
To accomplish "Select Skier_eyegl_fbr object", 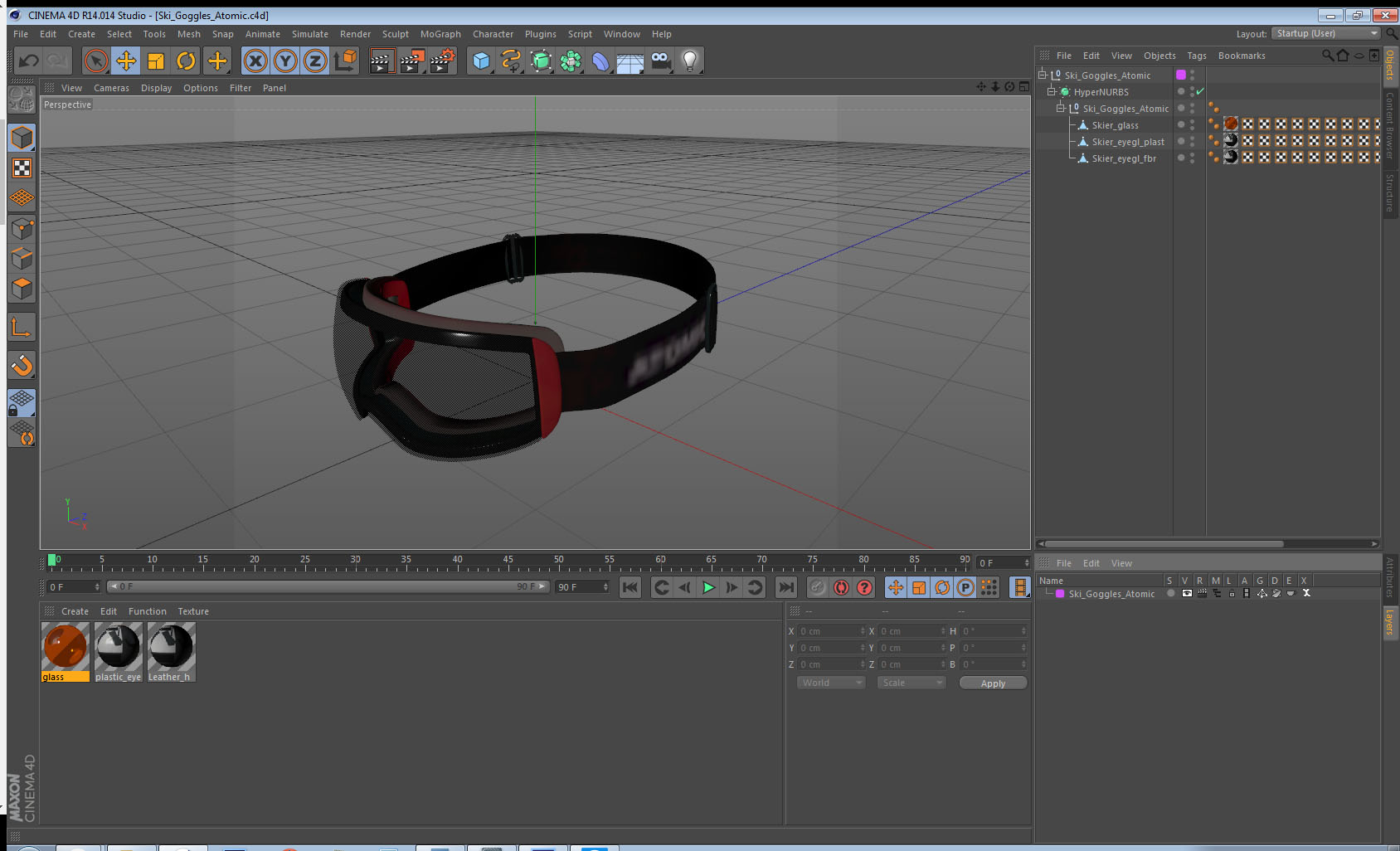I will [x=1124, y=158].
